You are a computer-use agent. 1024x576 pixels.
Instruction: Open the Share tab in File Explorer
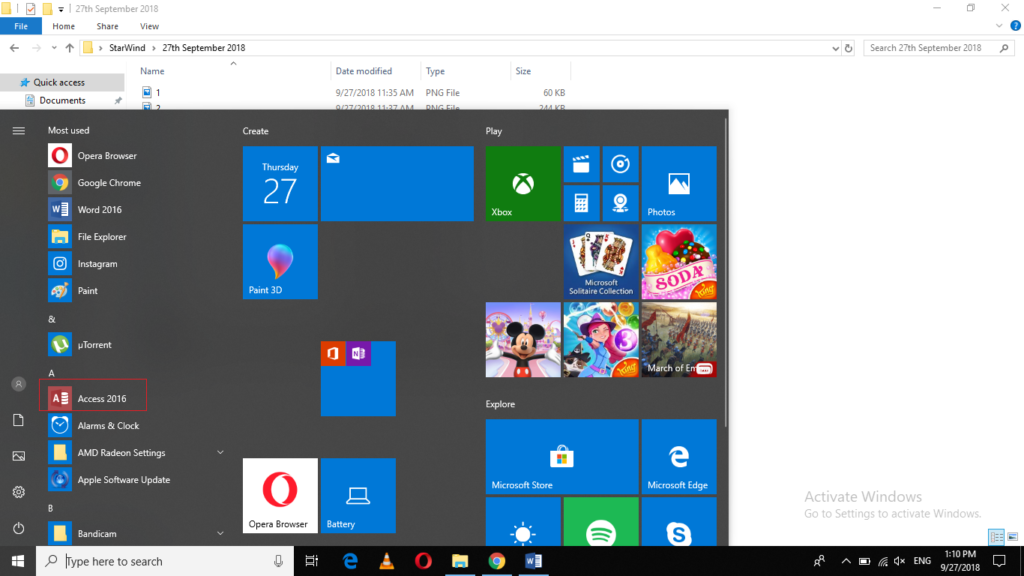point(106,26)
